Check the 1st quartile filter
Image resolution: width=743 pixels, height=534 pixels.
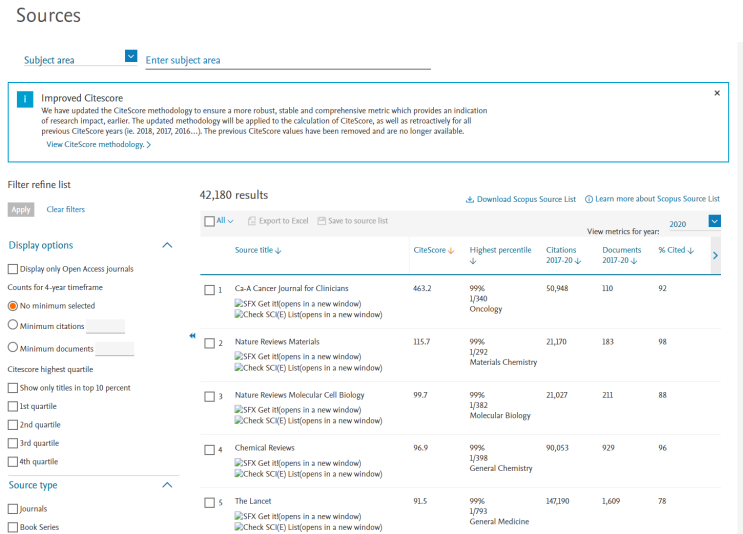click(13, 407)
